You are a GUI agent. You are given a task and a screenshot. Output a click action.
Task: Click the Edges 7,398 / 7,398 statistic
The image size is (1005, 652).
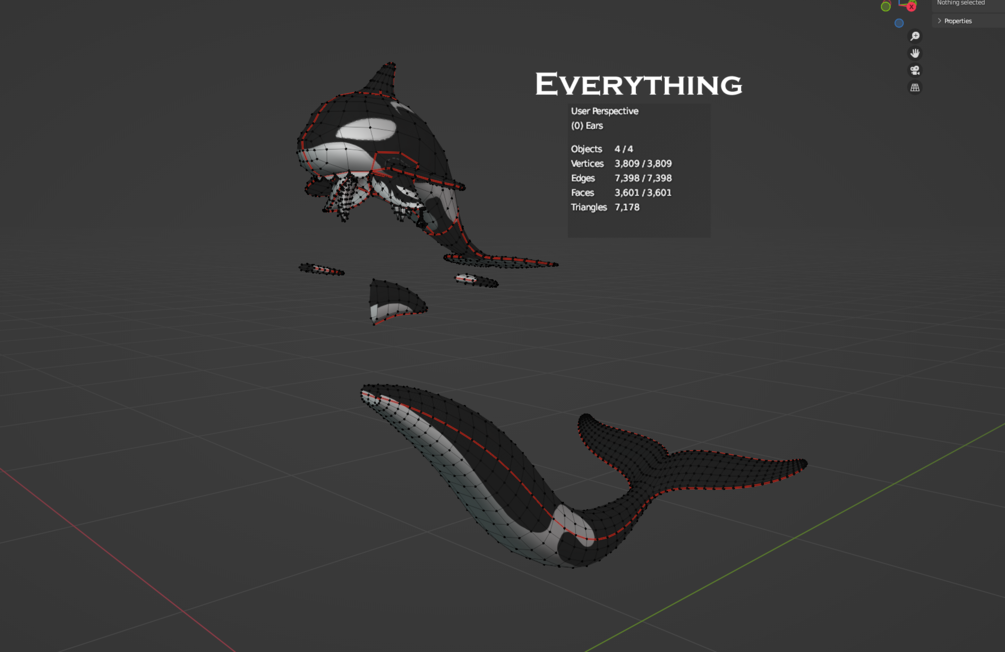621,178
